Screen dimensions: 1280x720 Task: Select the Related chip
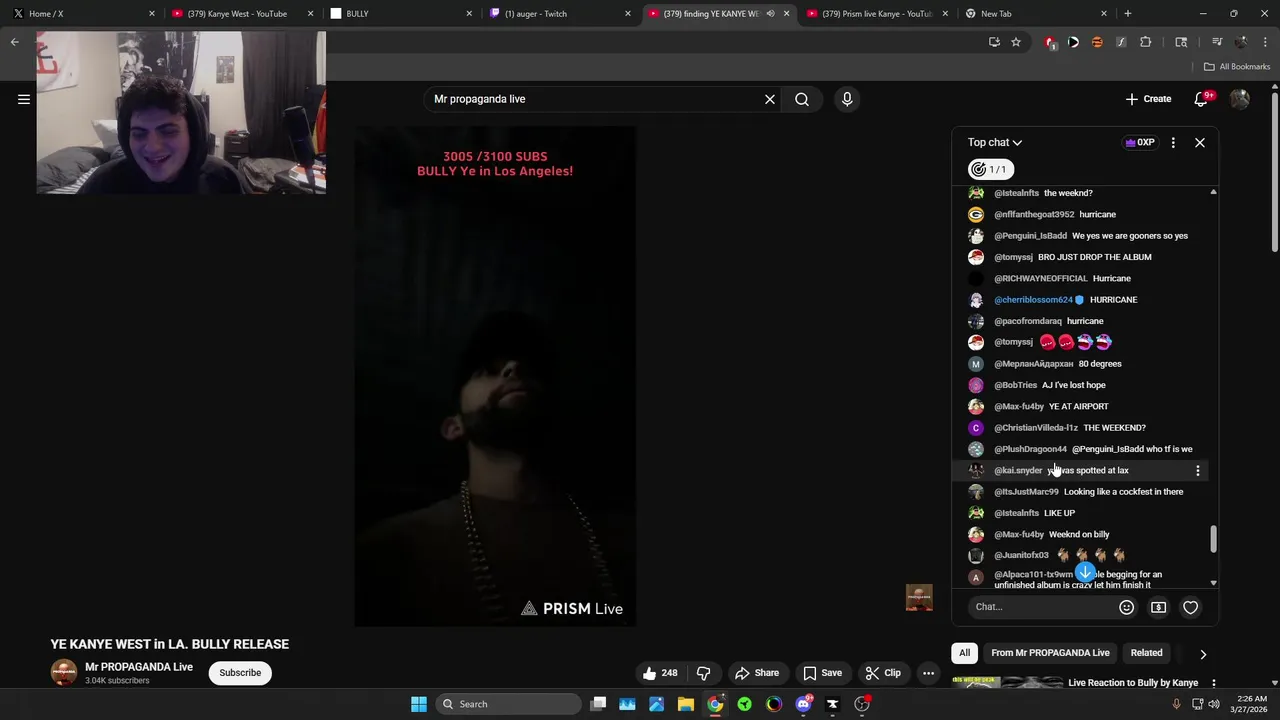click(x=1146, y=653)
